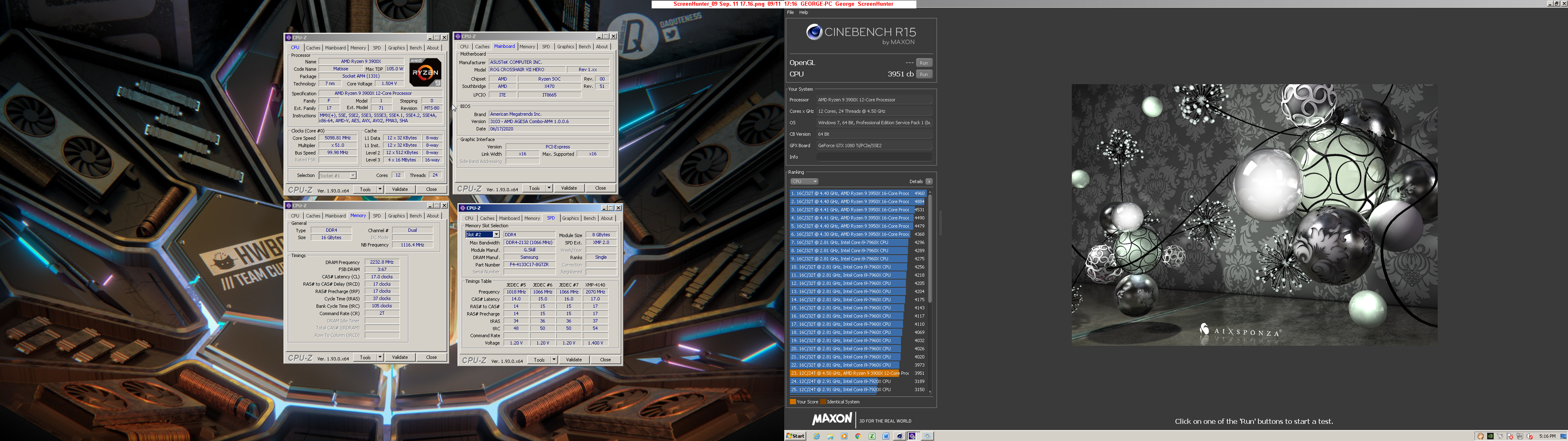Click Close button in SPD window

[x=606, y=360]
